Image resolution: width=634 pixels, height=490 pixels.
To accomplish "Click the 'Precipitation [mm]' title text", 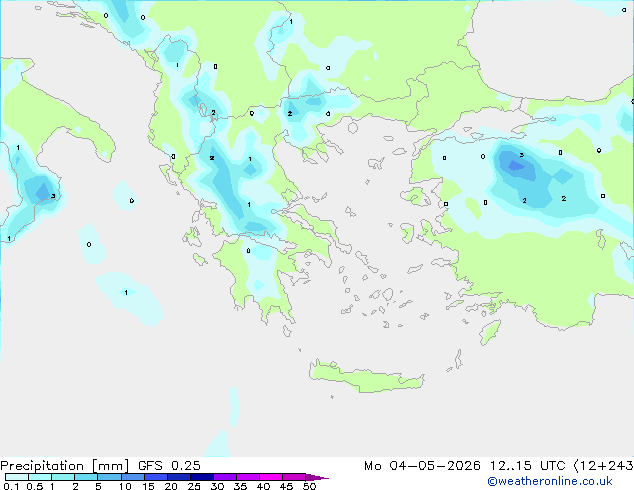I will tap(65, 466).
